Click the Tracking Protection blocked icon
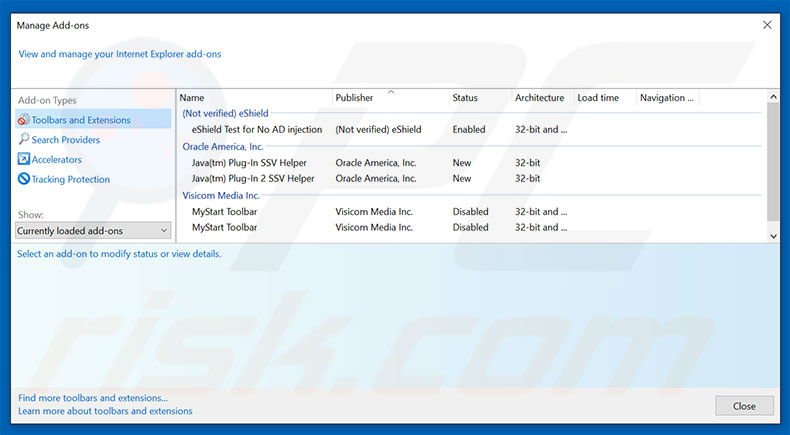 (24, 179)
